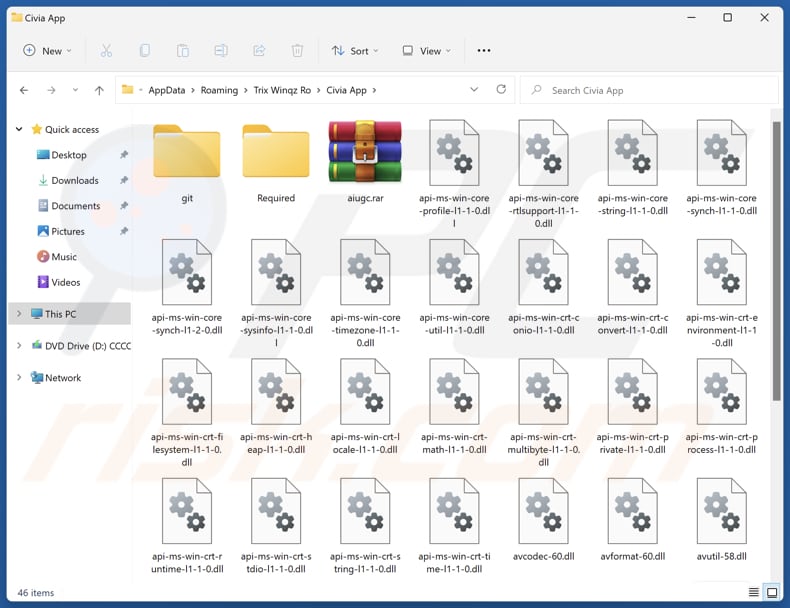
Task: Open the View dropdown menu
Action: (426, 50)
